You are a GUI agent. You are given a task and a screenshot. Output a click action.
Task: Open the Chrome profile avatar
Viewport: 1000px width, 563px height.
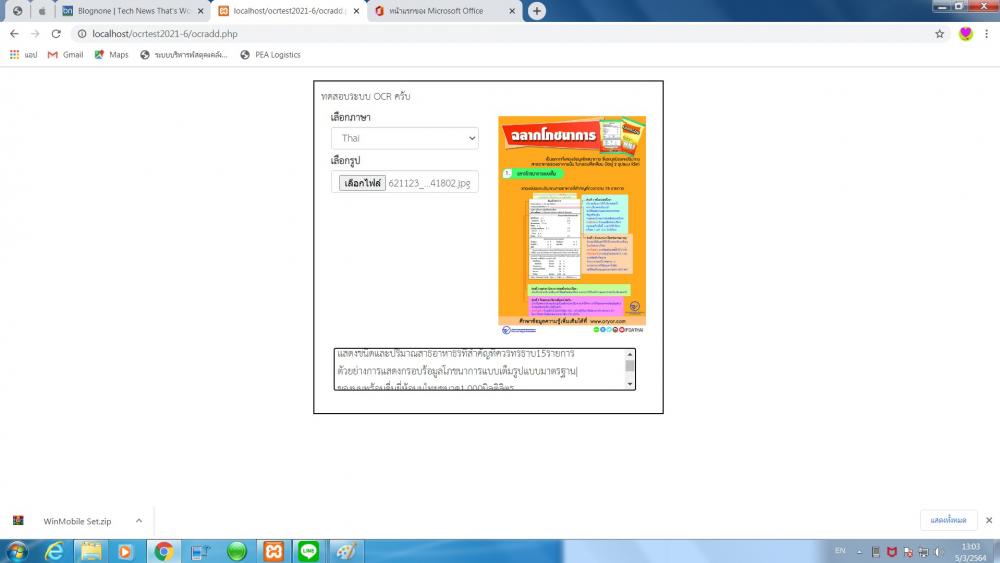point(966,34)
